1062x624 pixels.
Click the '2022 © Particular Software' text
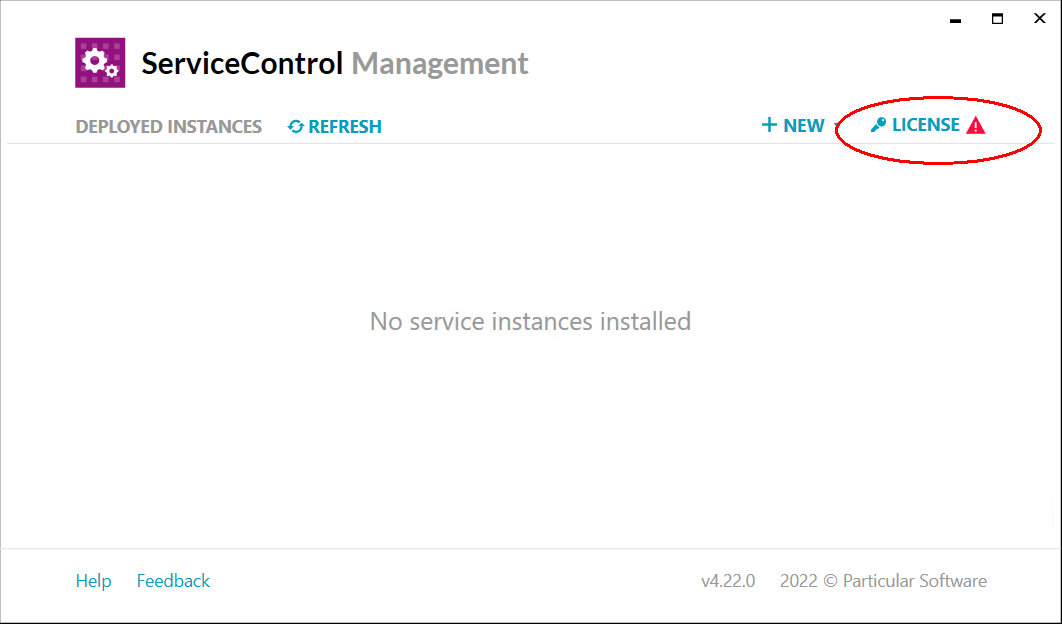883,581
